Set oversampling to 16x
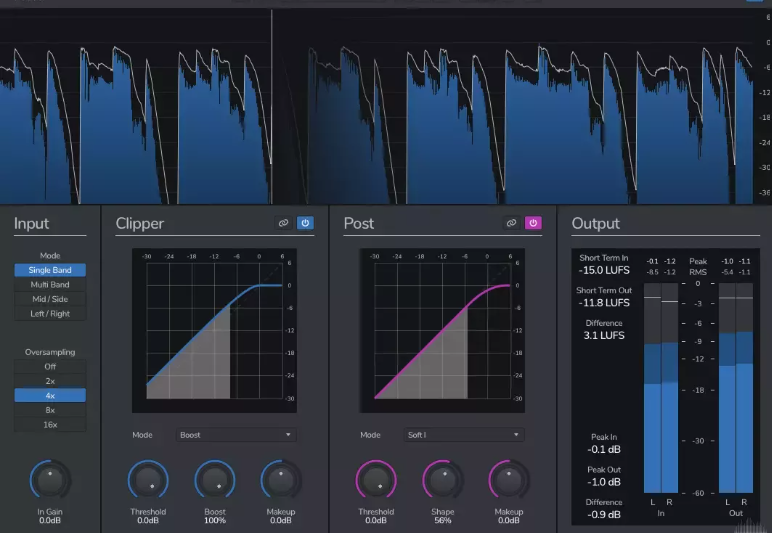Viewport: 772px width, 533px height. point(50,425)
